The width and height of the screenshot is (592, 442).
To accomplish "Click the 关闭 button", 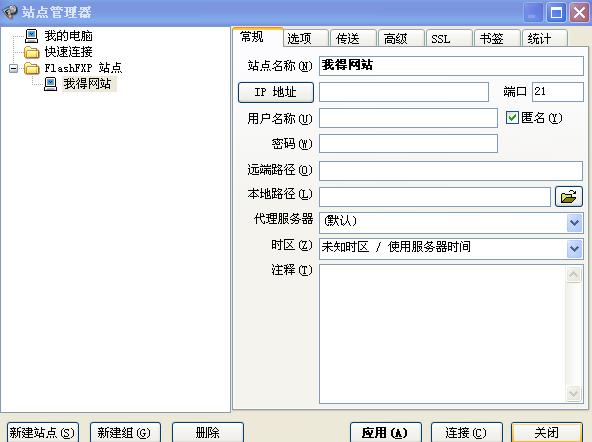I will [547, 432].
